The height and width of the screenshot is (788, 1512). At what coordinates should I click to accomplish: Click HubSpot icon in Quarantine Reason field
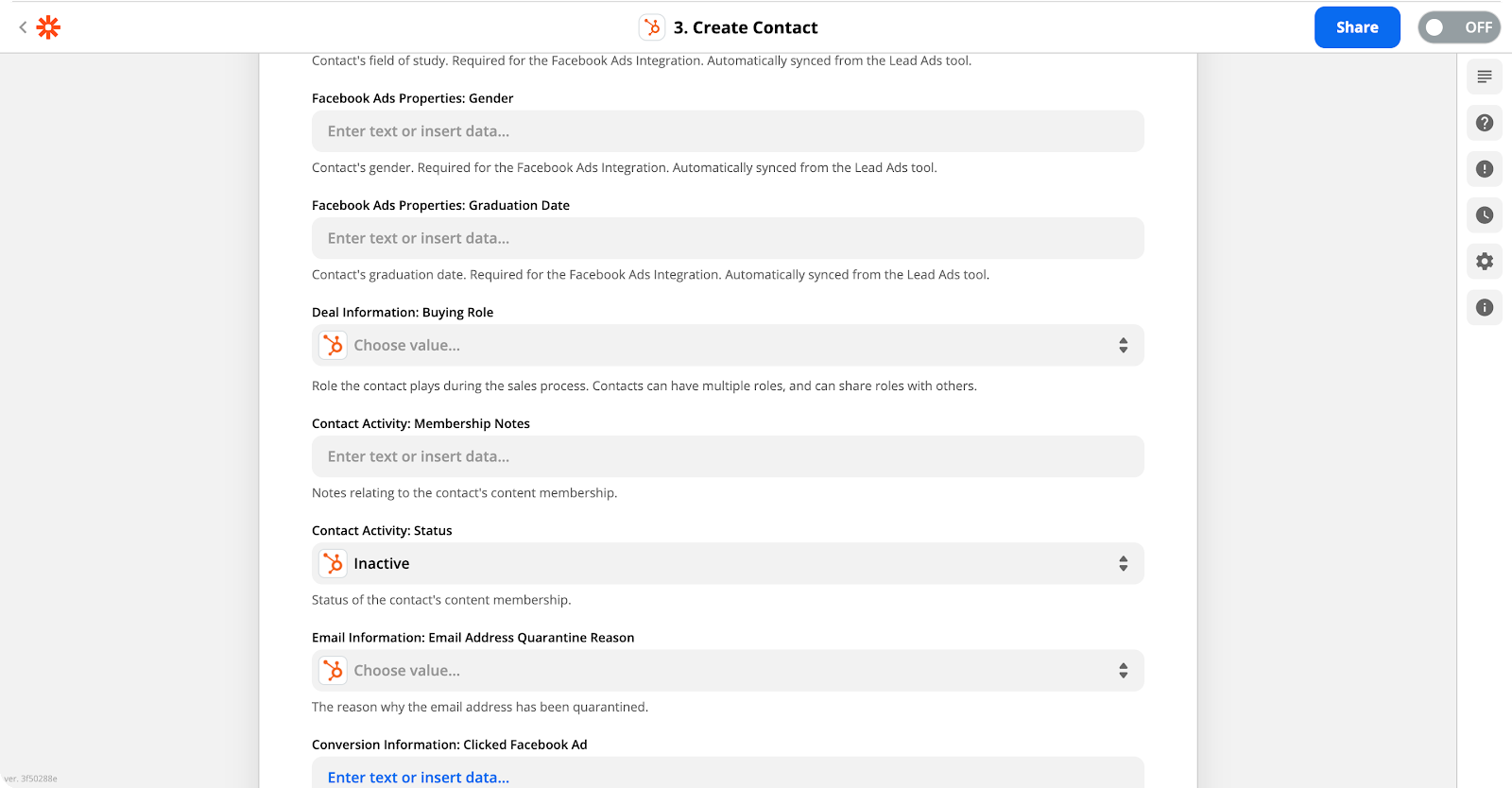[x=333, y=671]
